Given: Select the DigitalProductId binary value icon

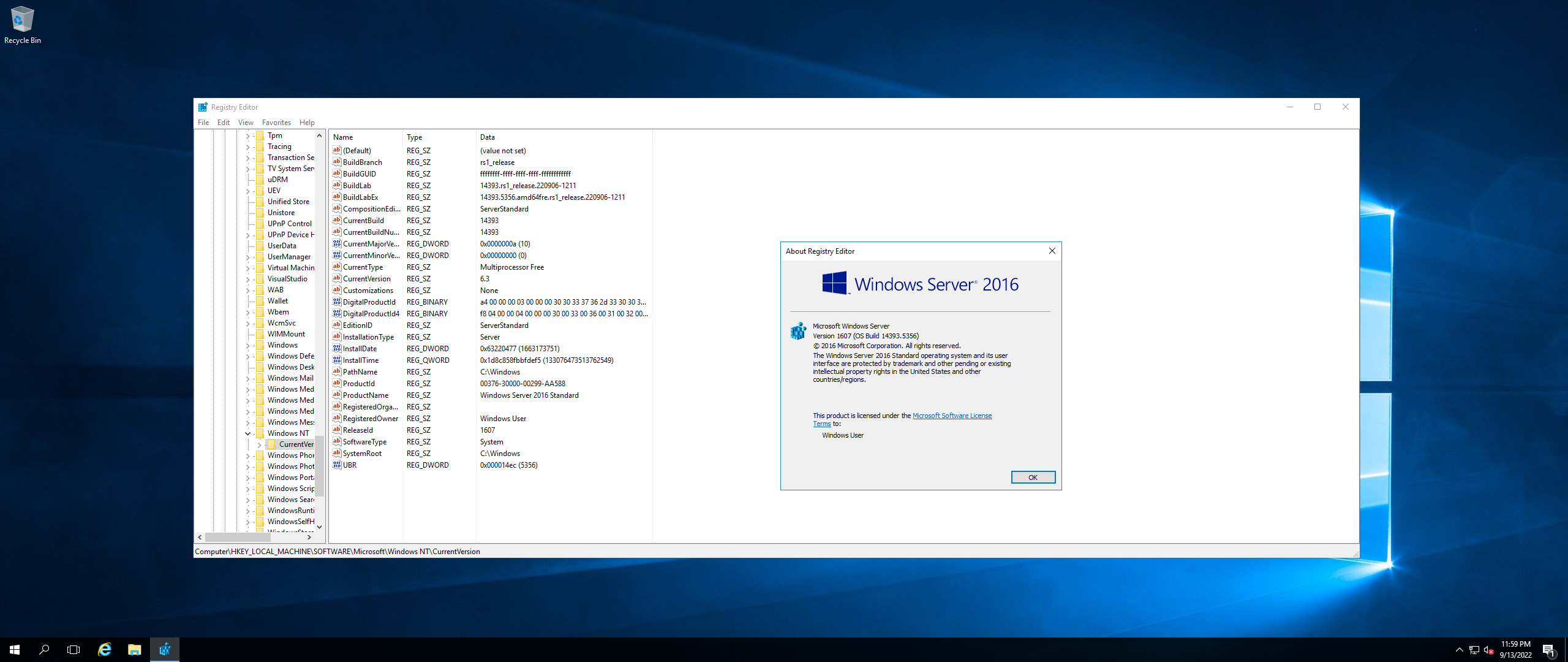Looking at the screenshot, I should 337,302.
